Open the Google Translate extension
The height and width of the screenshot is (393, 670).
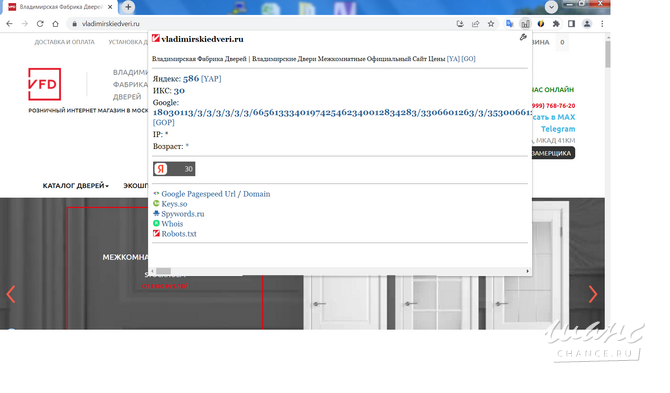(x=509, y=24)
